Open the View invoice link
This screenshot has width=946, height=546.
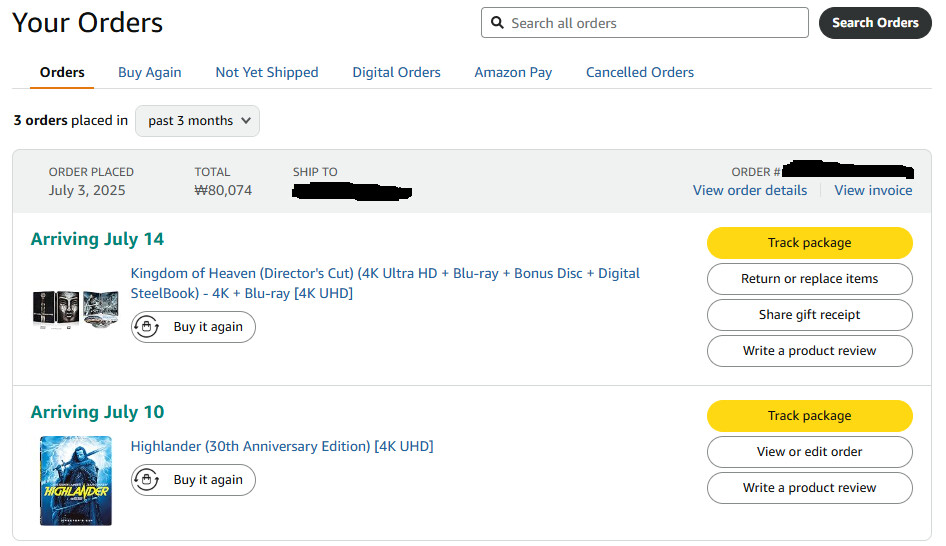click(873, 190)
